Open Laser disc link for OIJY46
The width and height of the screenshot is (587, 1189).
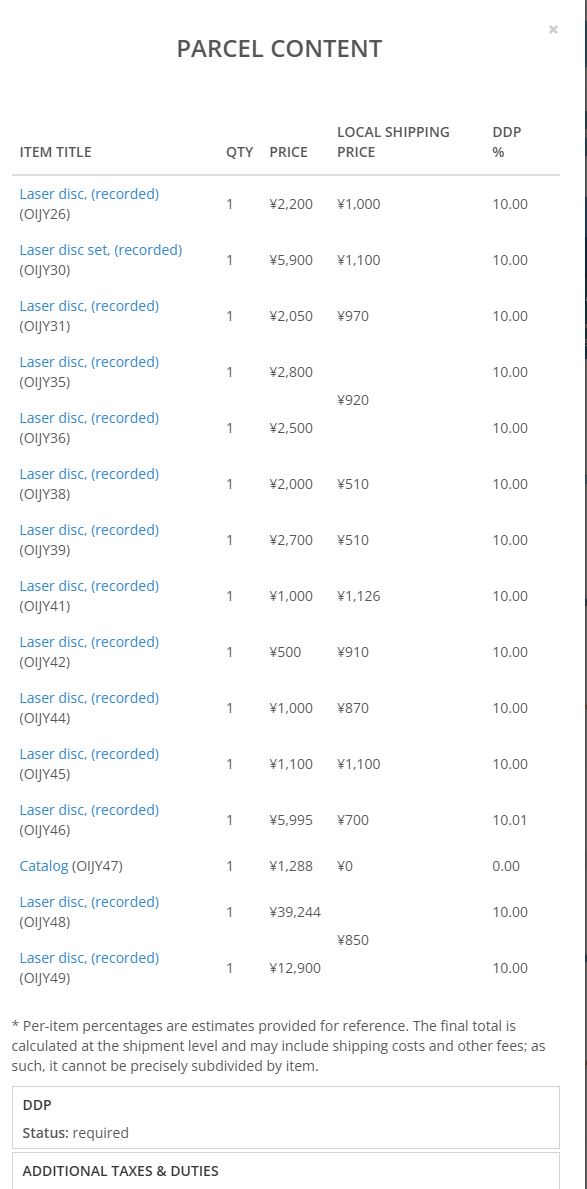tap(89, 811)
